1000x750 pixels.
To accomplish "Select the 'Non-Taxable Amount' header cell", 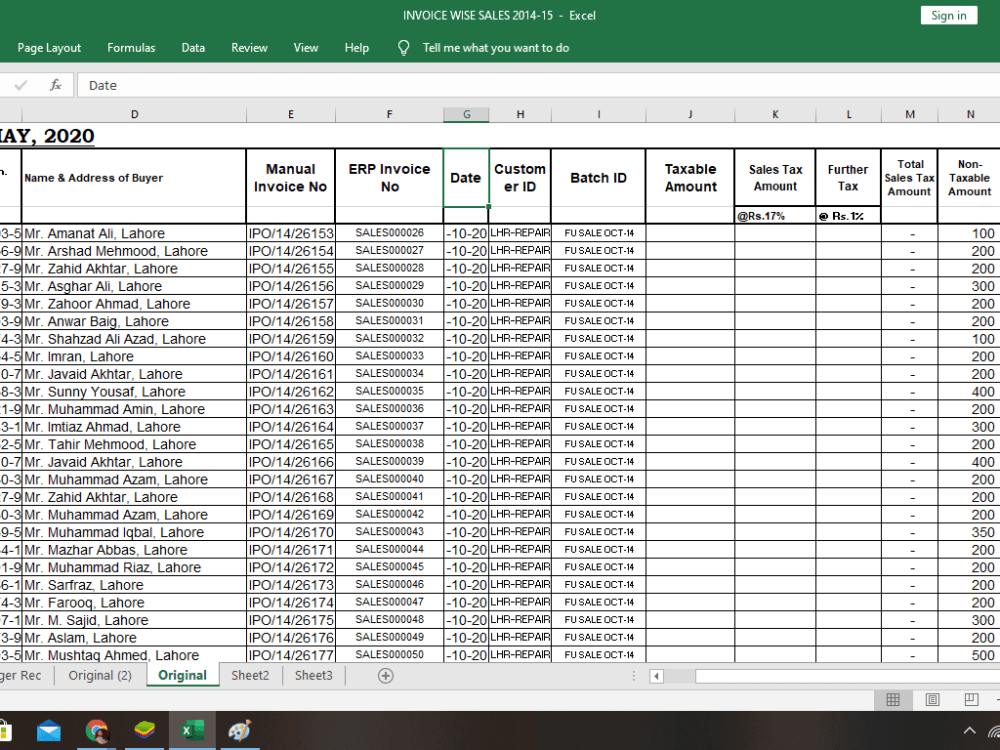I will [969, 178].
